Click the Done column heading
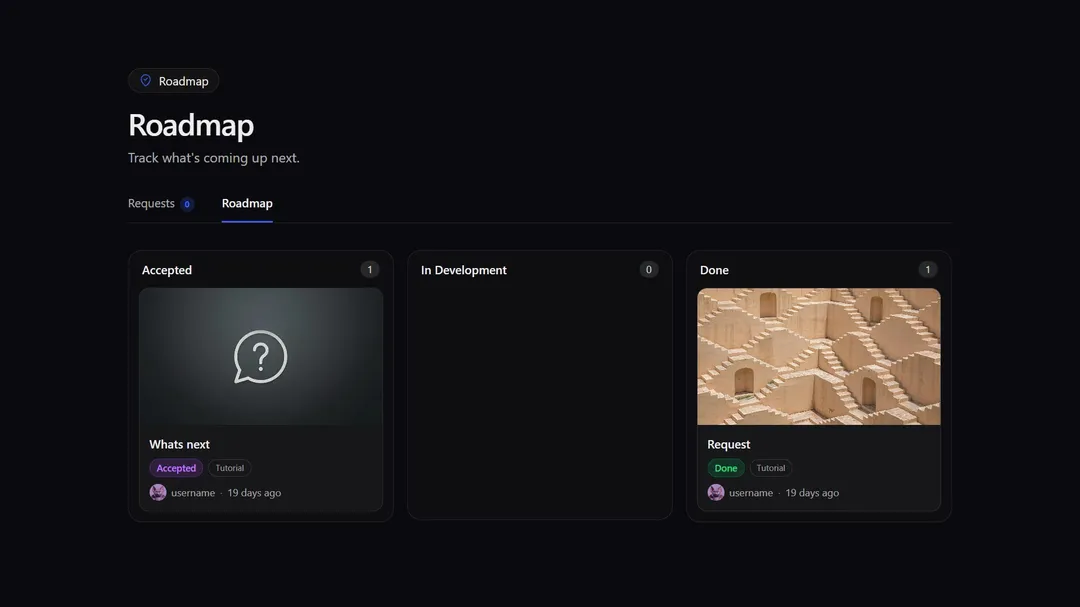The height and width of the screenshot is (607, 1080). pyautogui.click(x=714, y=270)
